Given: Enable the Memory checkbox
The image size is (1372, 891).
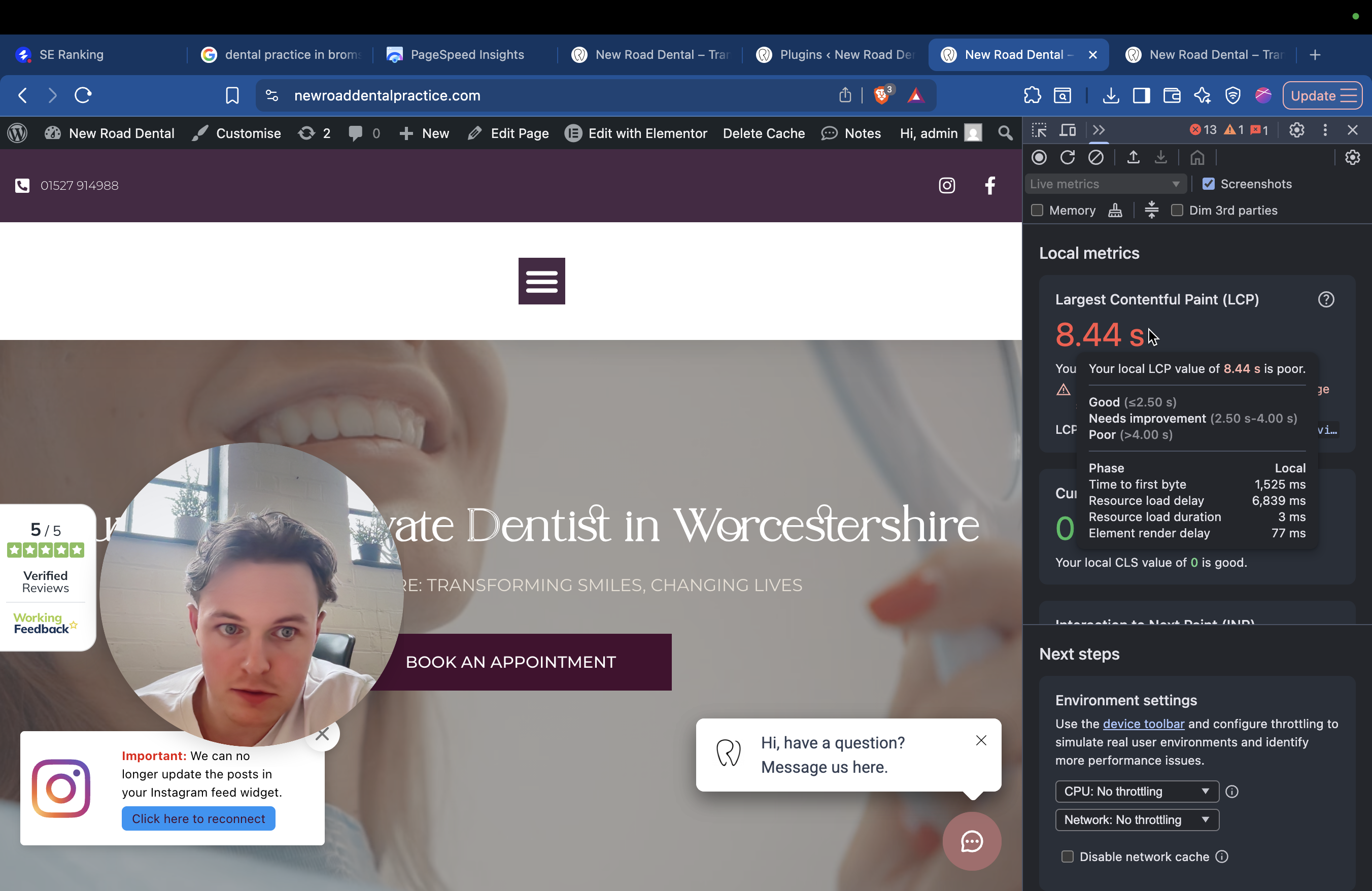Looking at the screenshot, I should click(1037, 211).
